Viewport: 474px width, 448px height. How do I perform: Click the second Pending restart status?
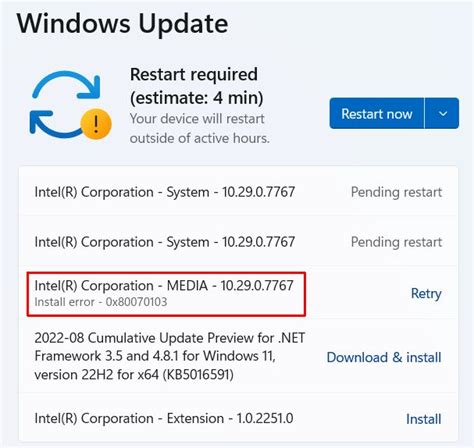(x=396, y=242)
